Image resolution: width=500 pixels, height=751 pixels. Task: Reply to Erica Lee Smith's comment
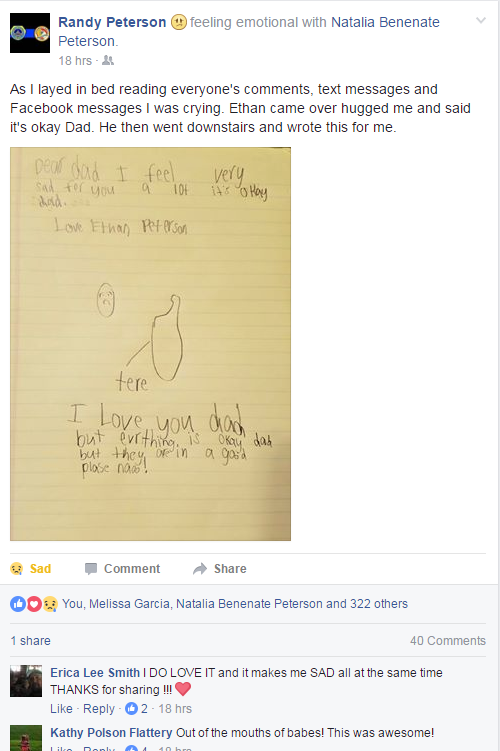[99, 709]
